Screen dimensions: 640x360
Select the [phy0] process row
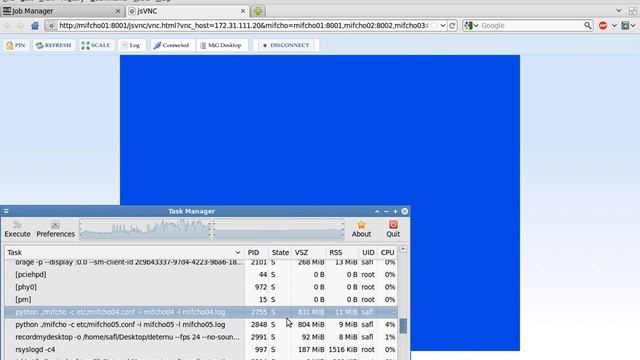click(201, 287)
